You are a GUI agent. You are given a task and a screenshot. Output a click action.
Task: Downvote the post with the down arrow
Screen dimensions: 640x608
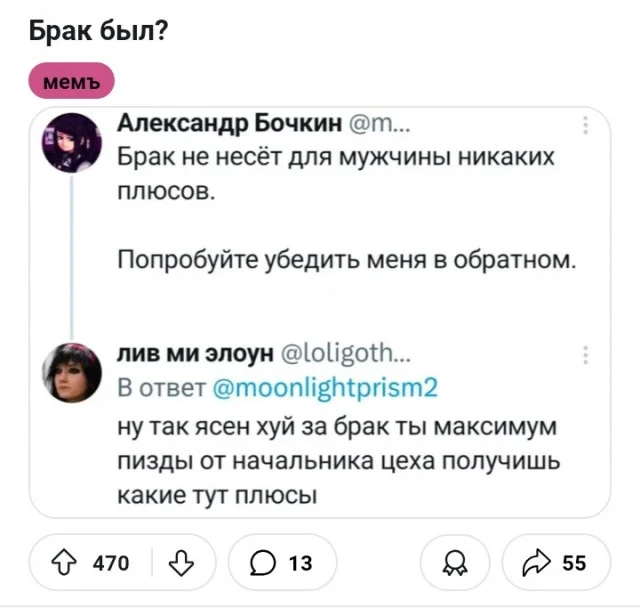pos(183,563)
